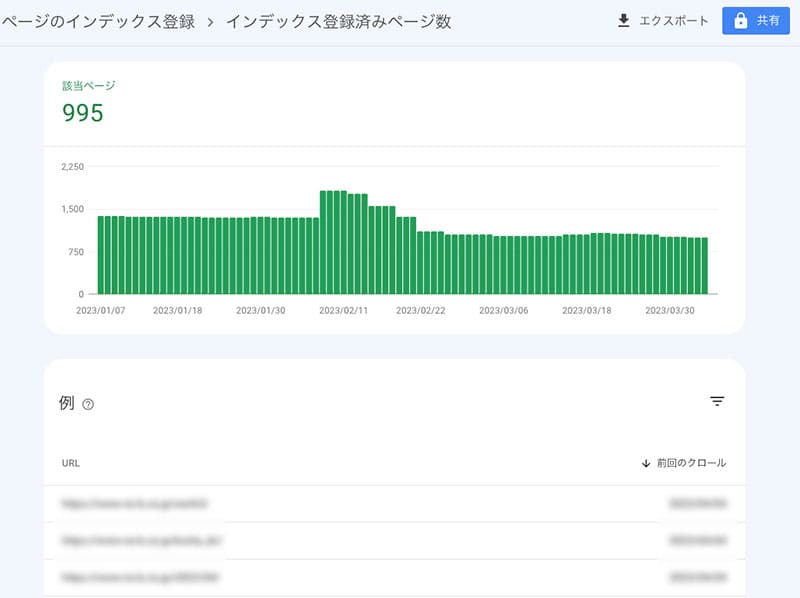Open the filter icon in 例 table
This screenshot has width=800, height=598.
tap(717, 402)
